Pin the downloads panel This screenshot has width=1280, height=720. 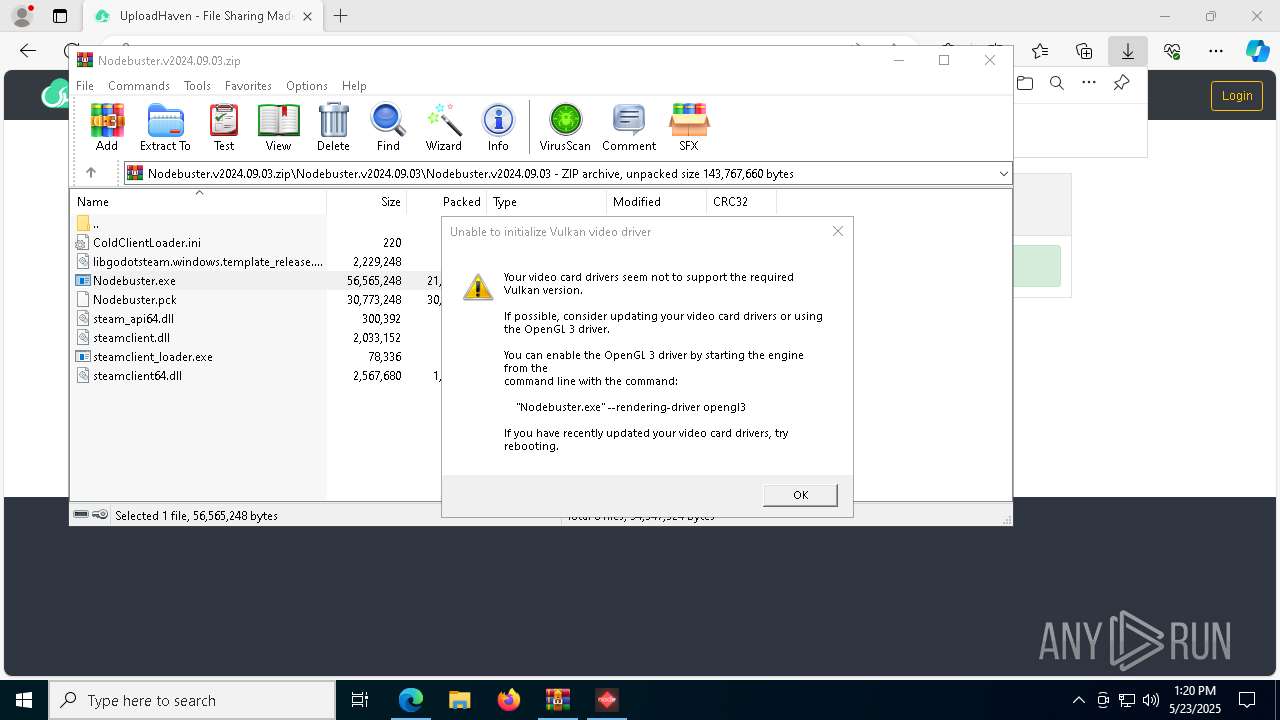[1121, 83]
